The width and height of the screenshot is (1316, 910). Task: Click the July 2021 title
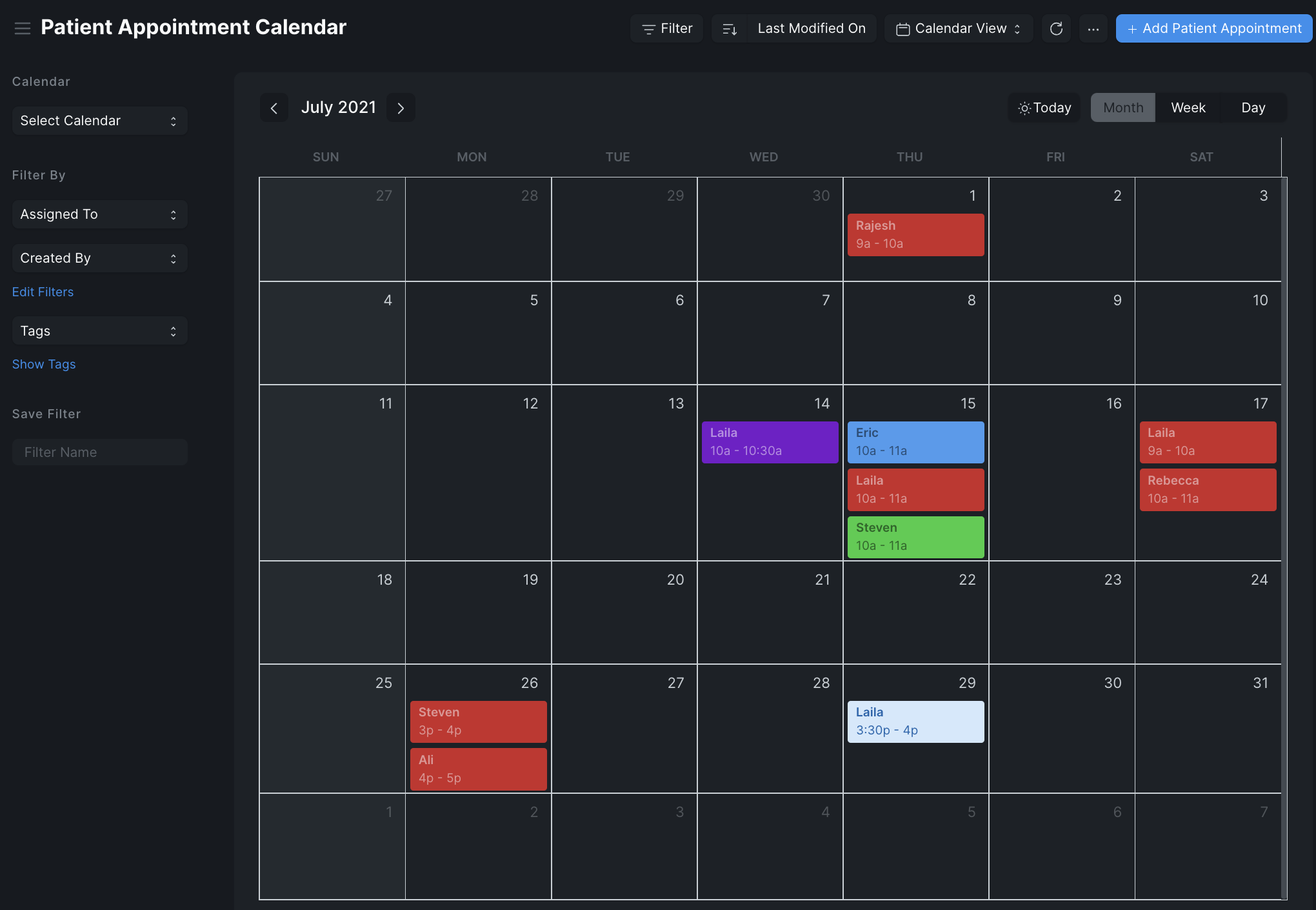(339, 107)
